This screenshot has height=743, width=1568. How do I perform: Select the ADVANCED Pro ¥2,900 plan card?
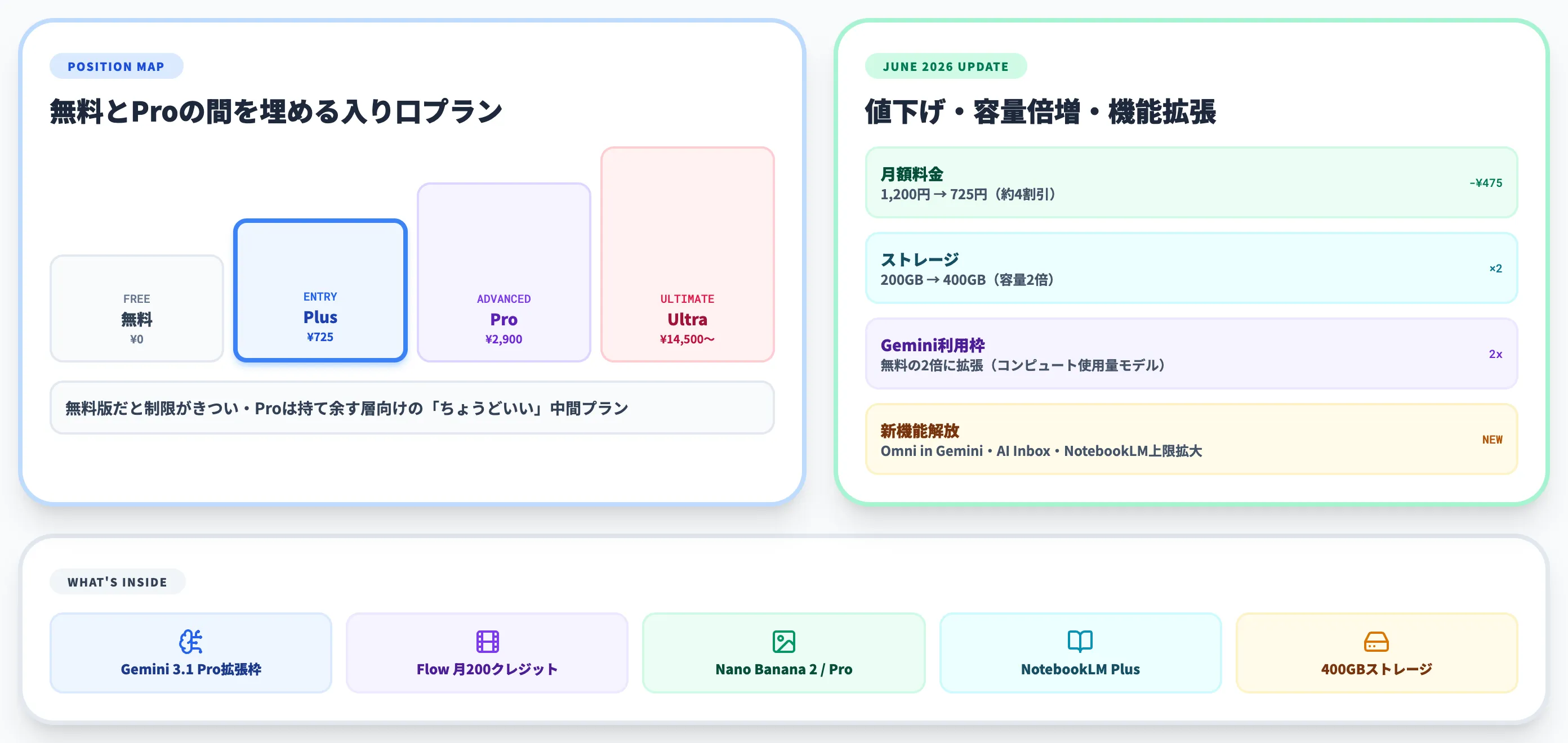[504, 272]
